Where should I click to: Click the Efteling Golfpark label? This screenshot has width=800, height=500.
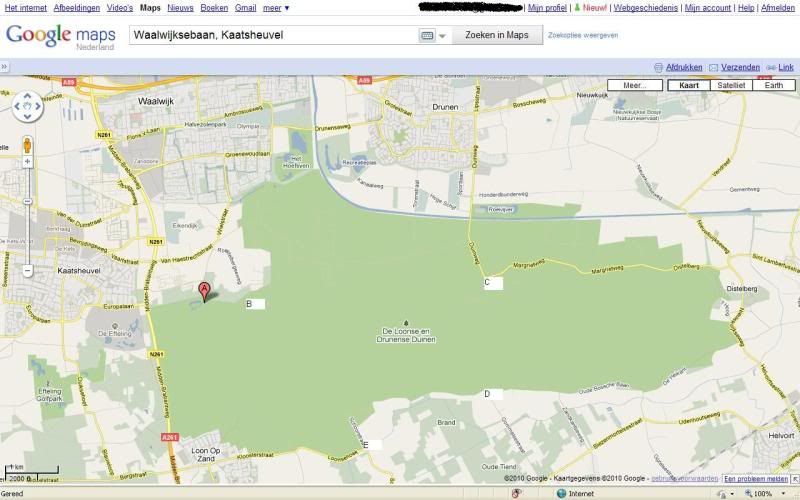pos(49,395)
